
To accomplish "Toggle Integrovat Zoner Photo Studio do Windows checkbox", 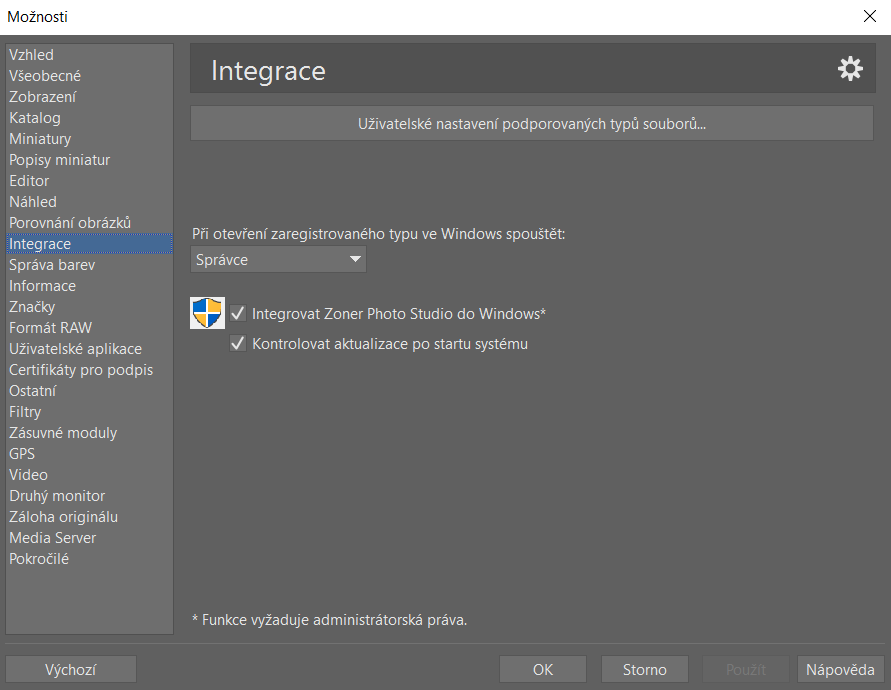I will 238,313.
